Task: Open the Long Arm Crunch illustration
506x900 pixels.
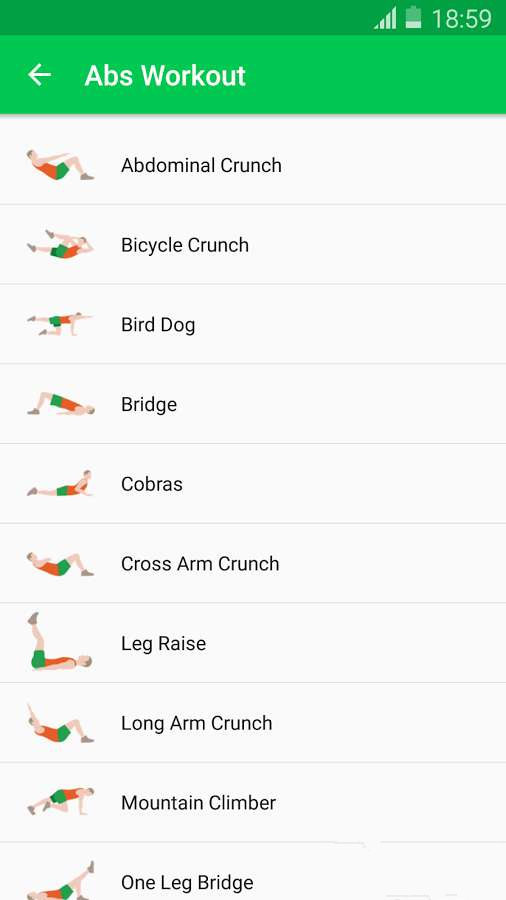Action: (60, 723)
